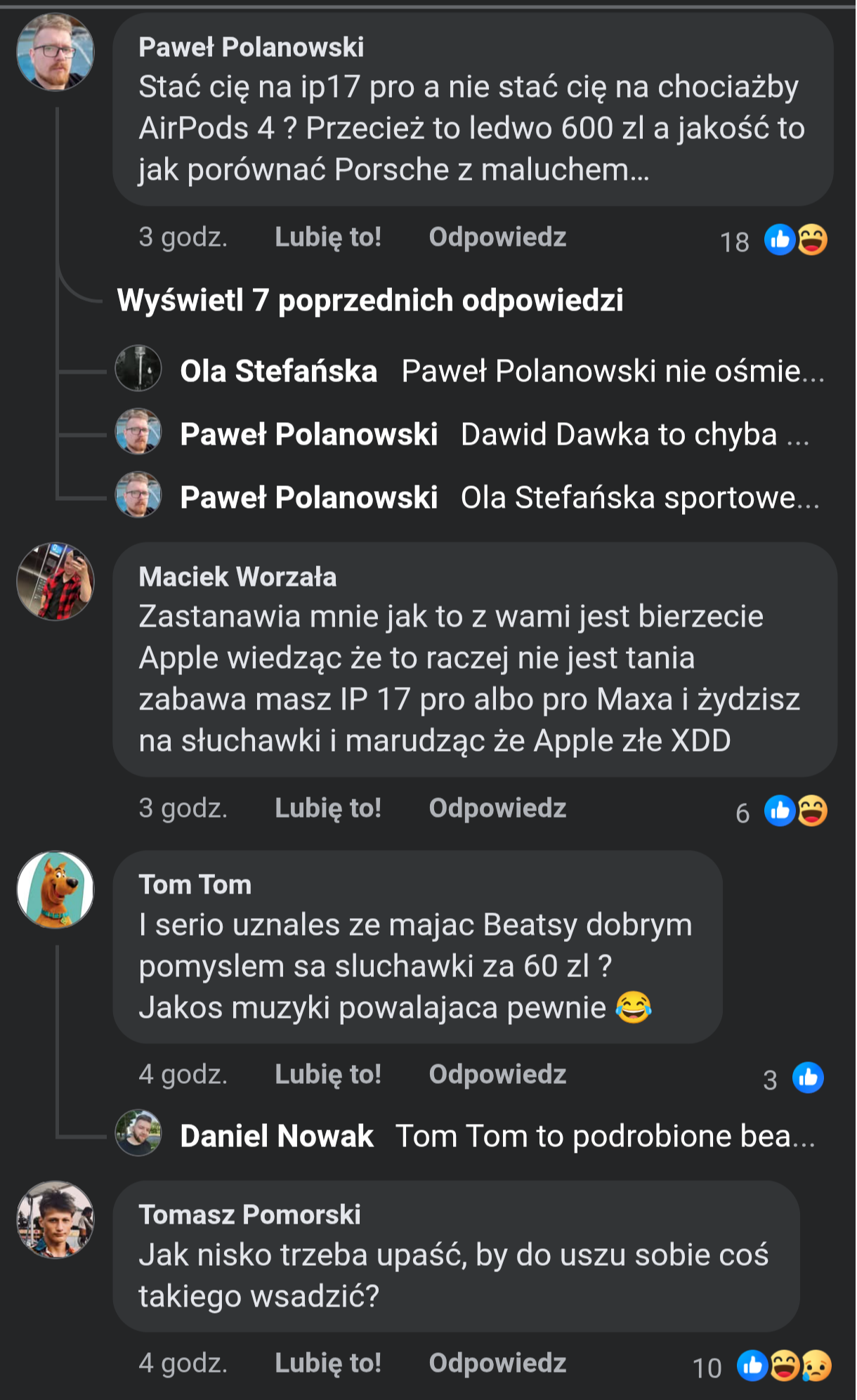857x1400 pixels.
Task: Open Tomasz Pomorski's name link
Action: pos(249,1215)
